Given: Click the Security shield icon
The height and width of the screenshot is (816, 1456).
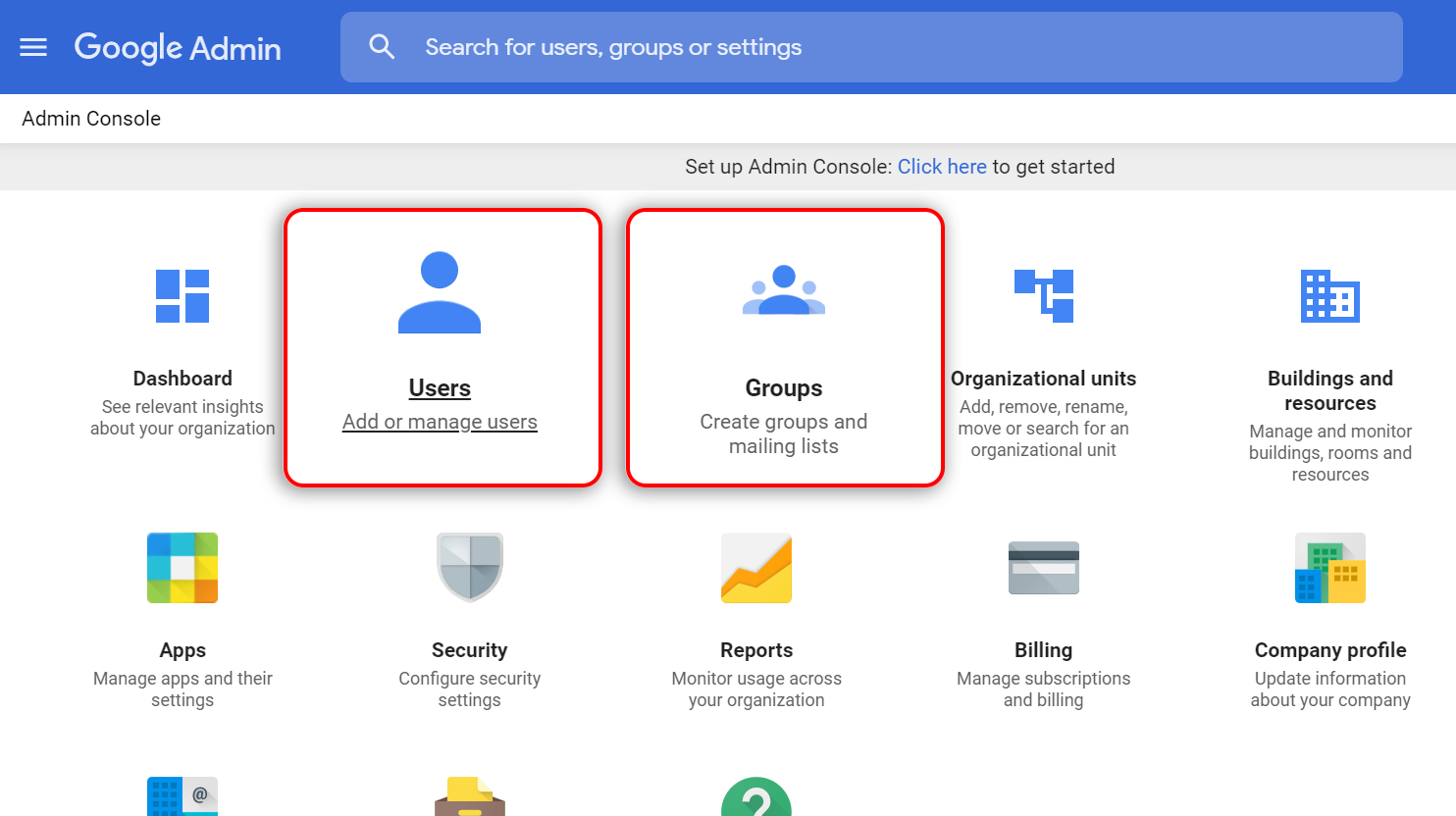Looking at the screenshot, I should coord(470,568).
